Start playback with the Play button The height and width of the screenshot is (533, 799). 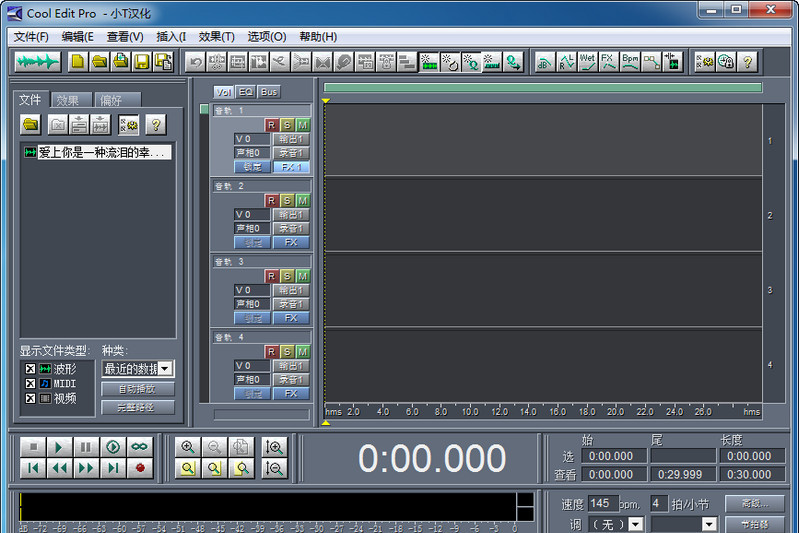click(x=59, y=447)
